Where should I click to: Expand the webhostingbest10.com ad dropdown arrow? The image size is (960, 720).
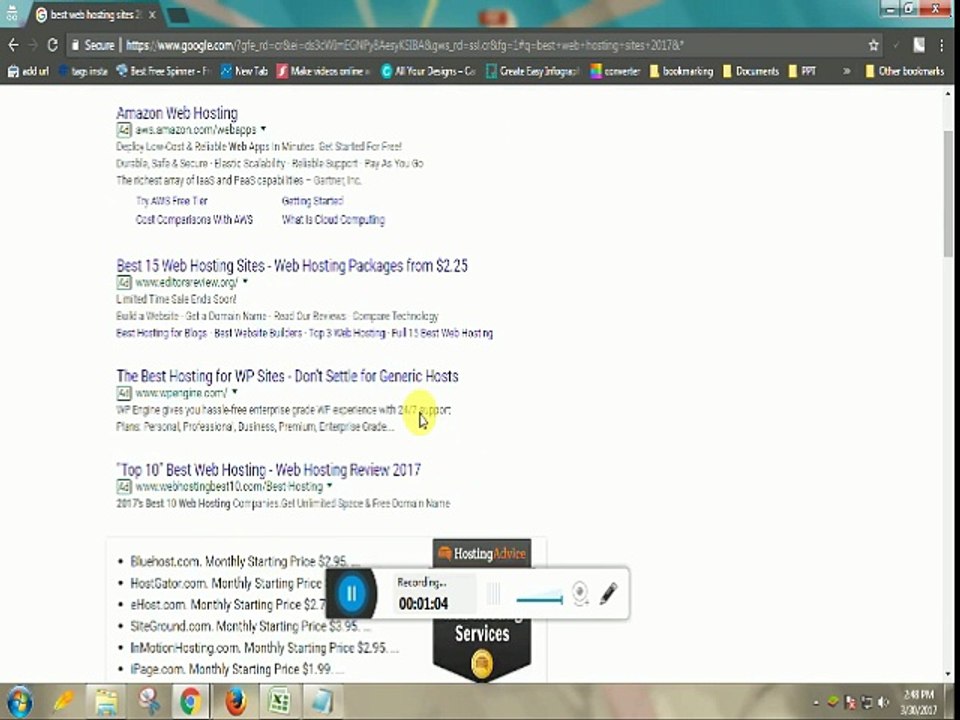click(x=329, y=486)
